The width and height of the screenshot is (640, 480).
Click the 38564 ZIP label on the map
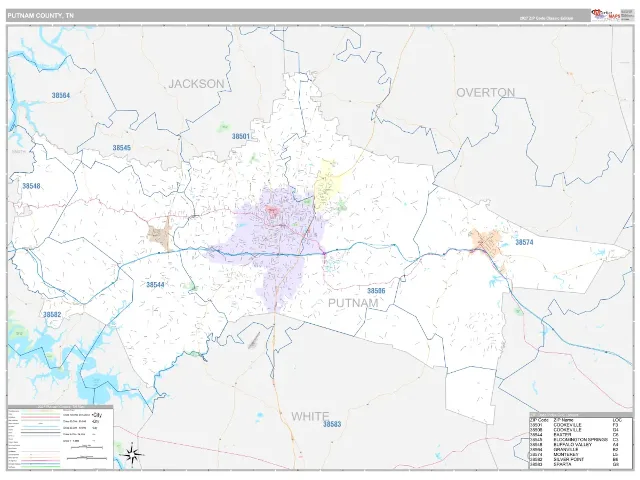[x=61, y=95]
